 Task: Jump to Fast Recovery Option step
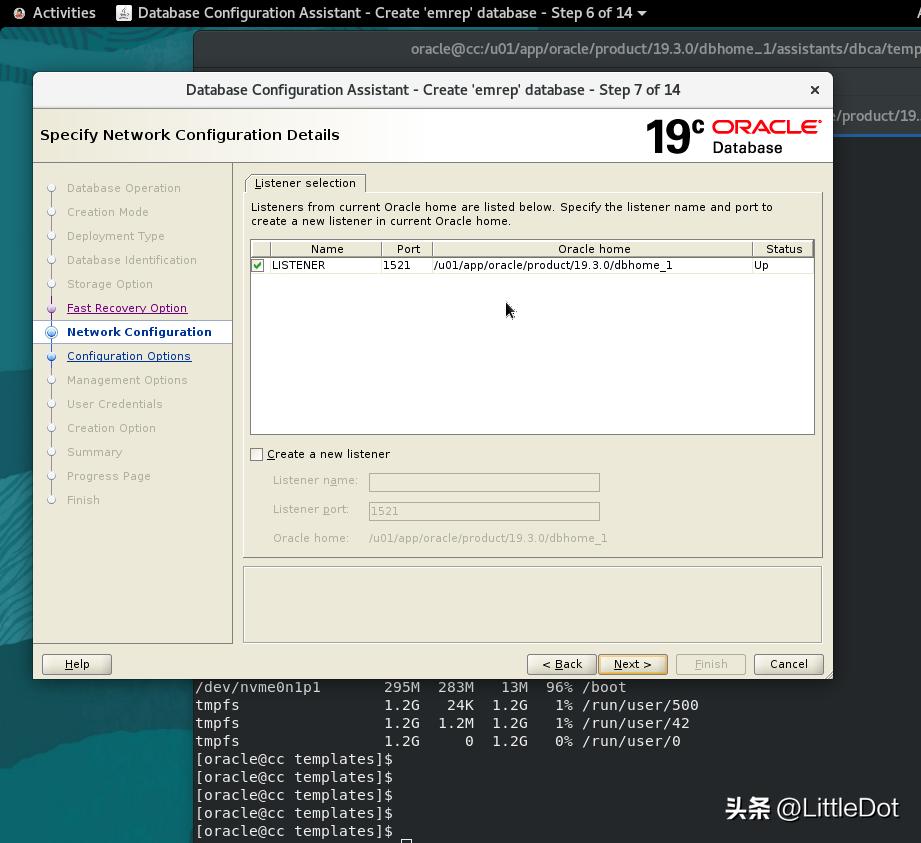[x=127, y=308]
